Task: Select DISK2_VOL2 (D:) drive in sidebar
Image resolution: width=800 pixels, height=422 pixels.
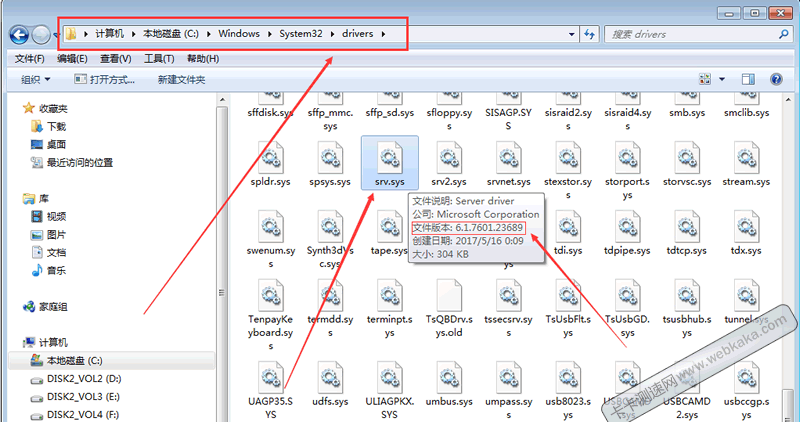Action: point(83,379)
